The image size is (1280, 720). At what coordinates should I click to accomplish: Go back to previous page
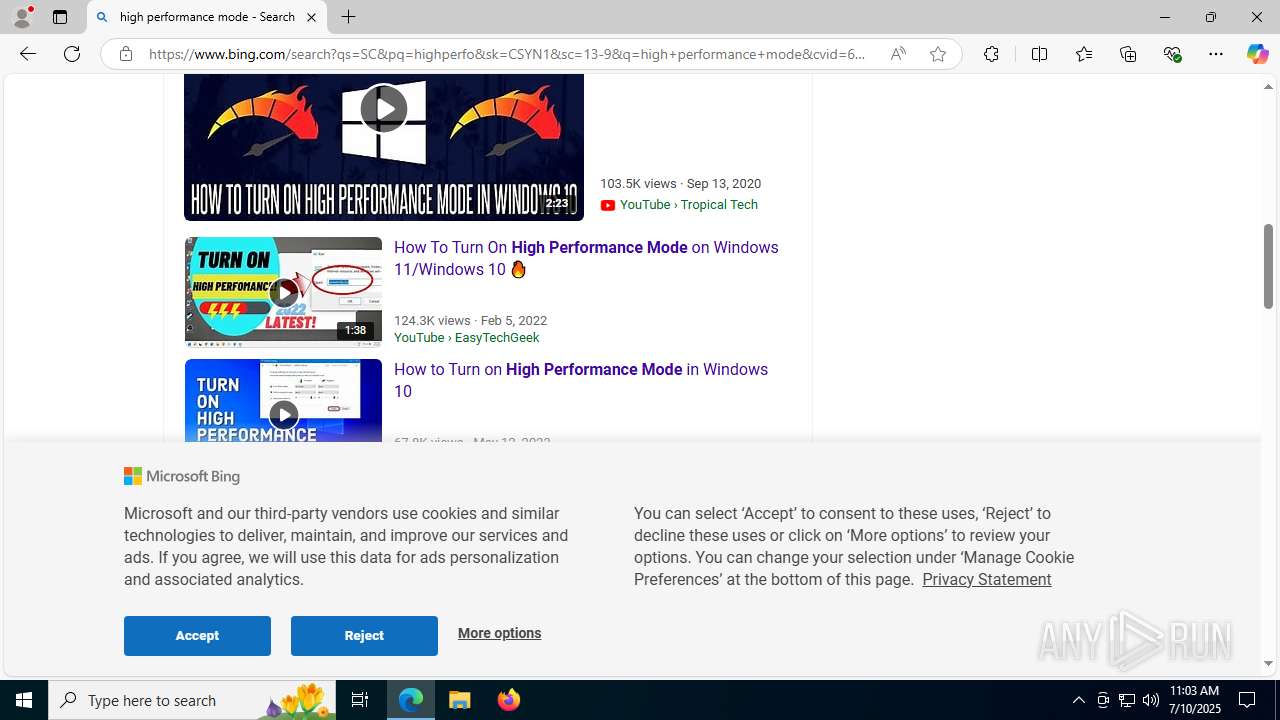coord(27,54)
